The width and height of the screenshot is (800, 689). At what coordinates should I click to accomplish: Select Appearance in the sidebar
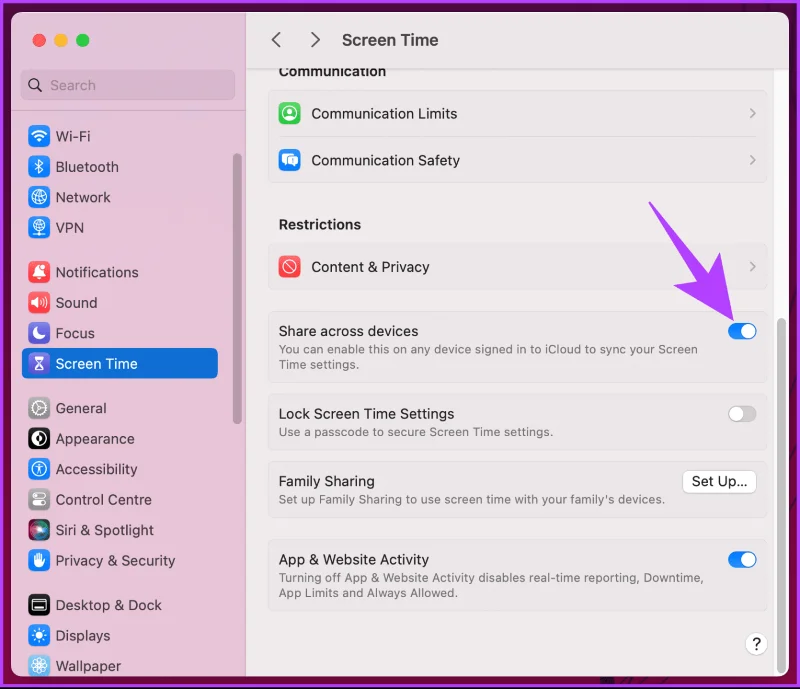[x=120, y=438]
